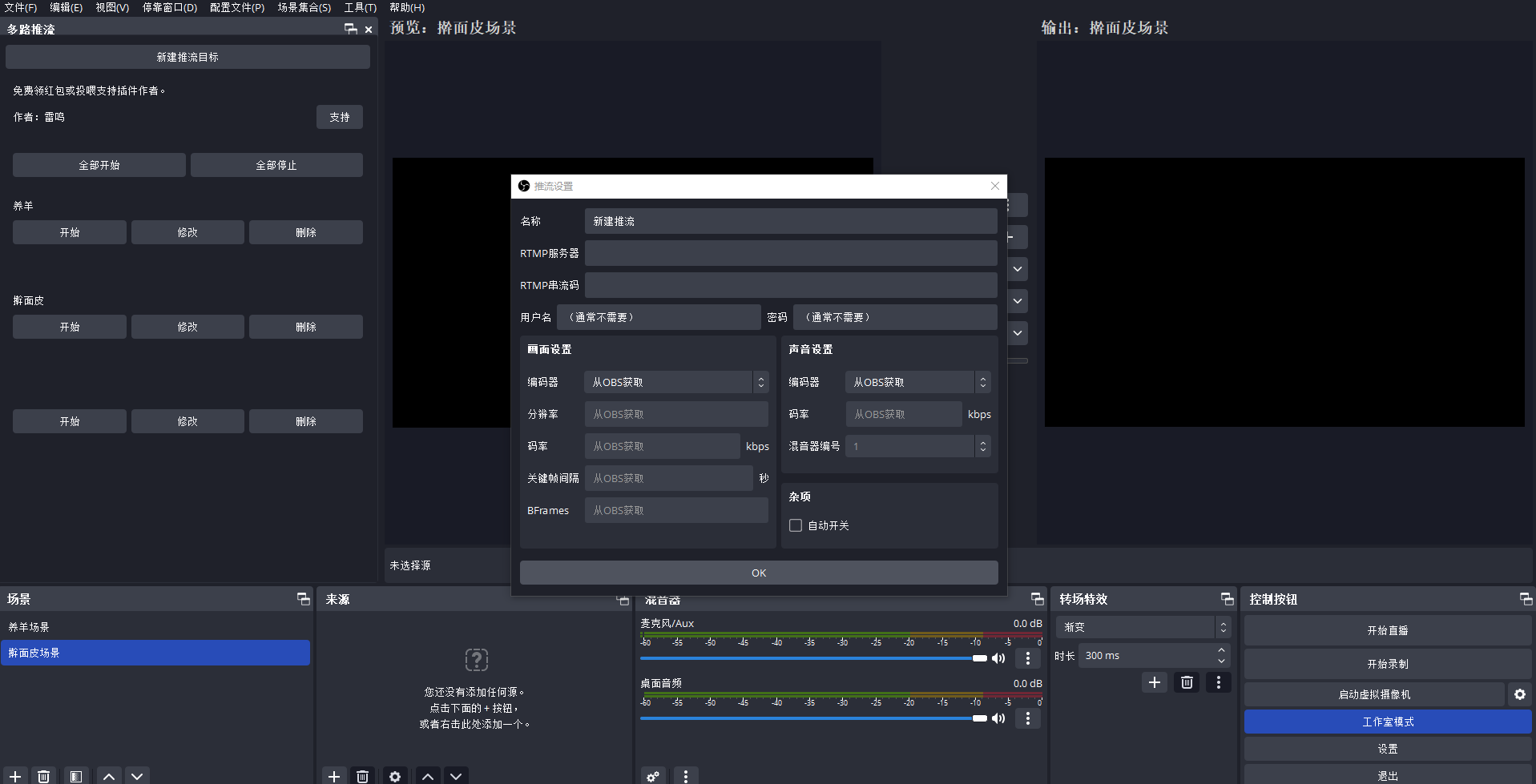Click the 支持 button
This screenshot has height=784, width=1536.
[x=340, y=117]
